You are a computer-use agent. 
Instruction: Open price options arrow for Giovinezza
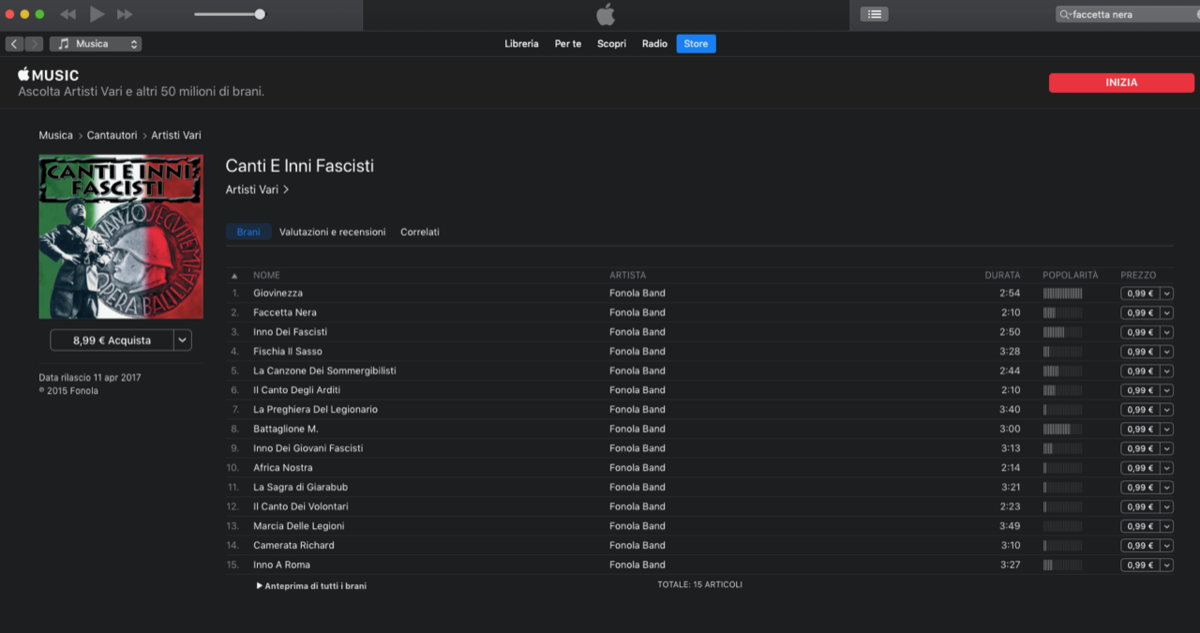(1167, 293)
